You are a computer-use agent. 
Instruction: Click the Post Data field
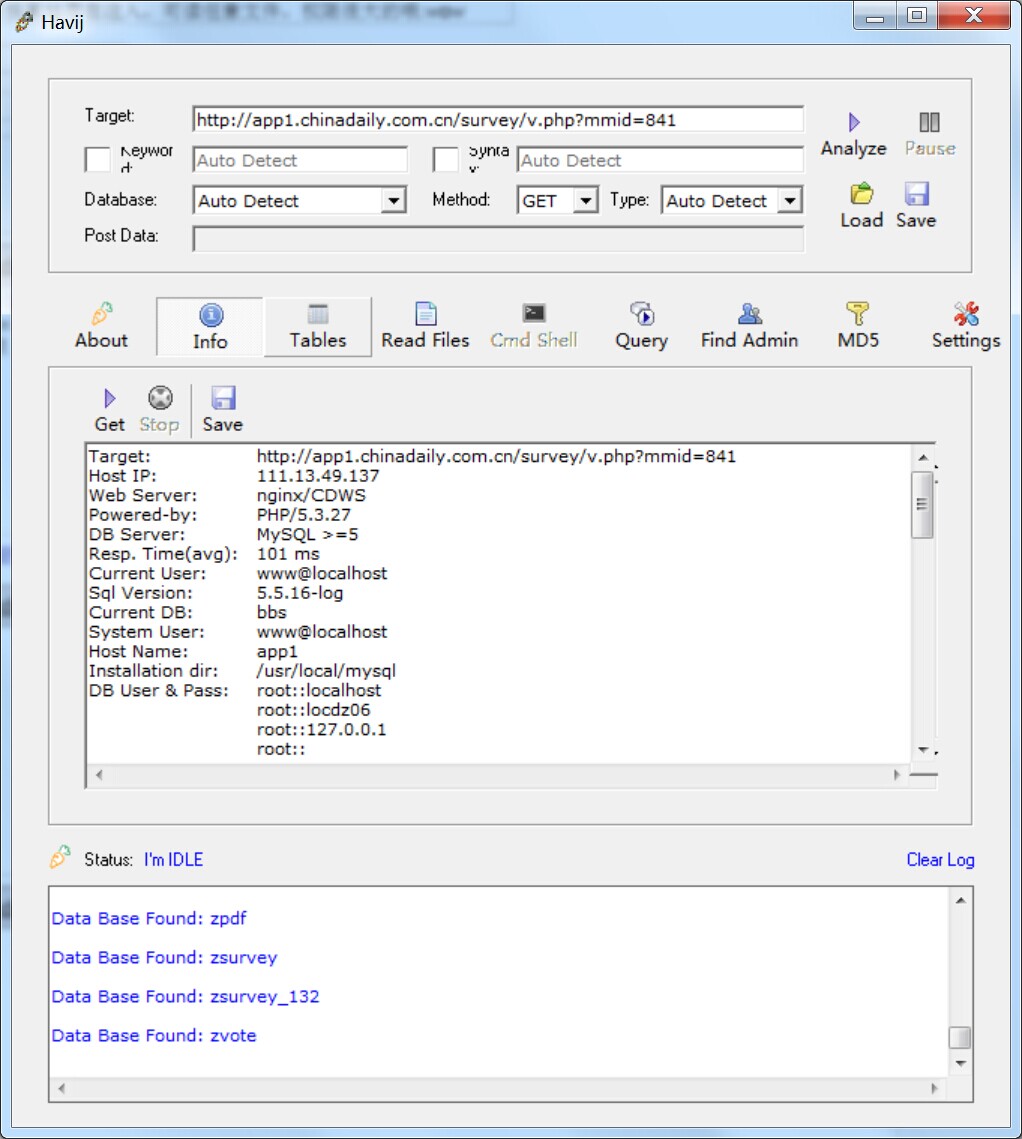click(x=498, y=239)
